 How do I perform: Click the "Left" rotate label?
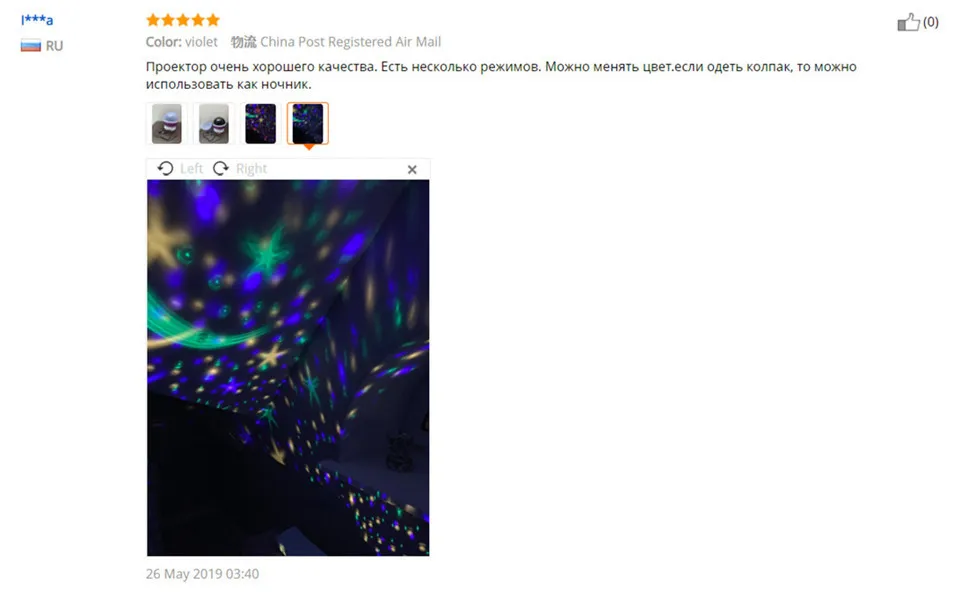coord(191,168)
